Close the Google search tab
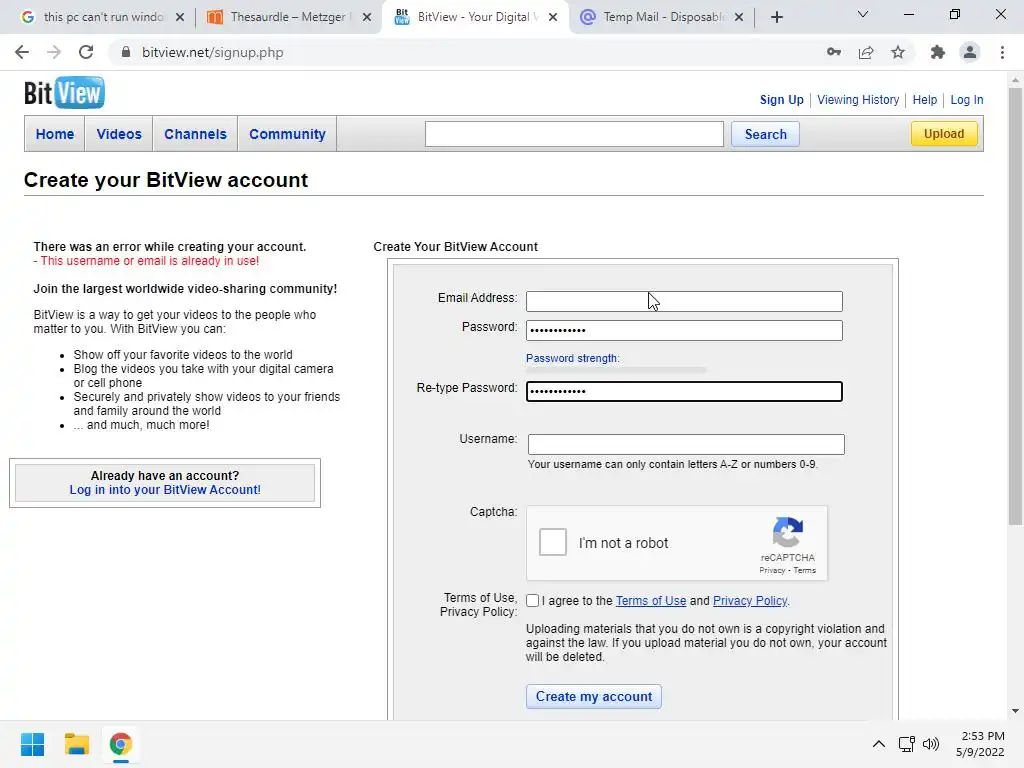Viewport: 1024px width, 768px height. 180,17
